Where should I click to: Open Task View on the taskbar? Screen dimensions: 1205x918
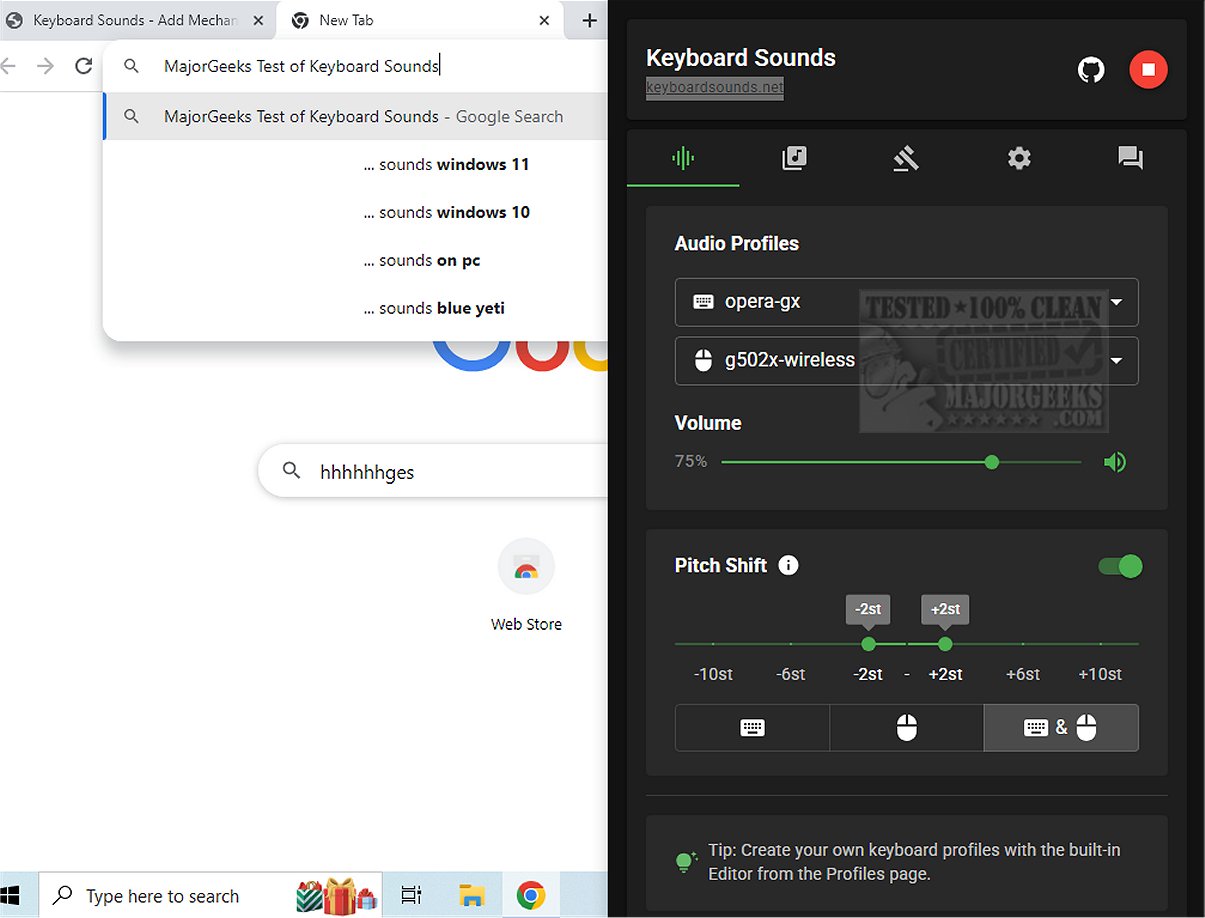coord(411,896)
